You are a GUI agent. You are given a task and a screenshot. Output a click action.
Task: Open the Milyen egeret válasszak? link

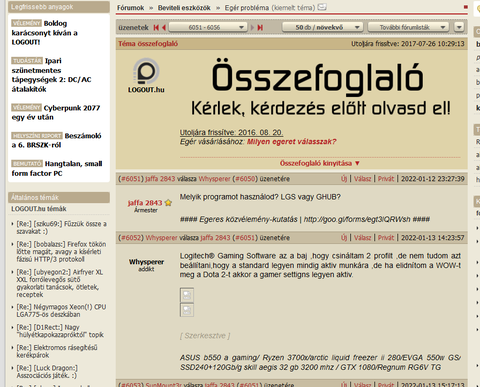click(292, 142)
